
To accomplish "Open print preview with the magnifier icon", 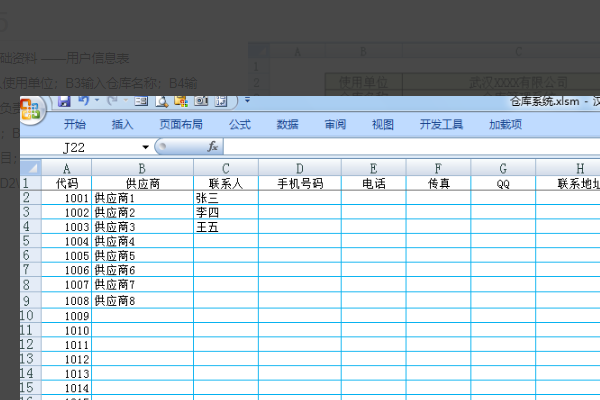I will point(162,101).
